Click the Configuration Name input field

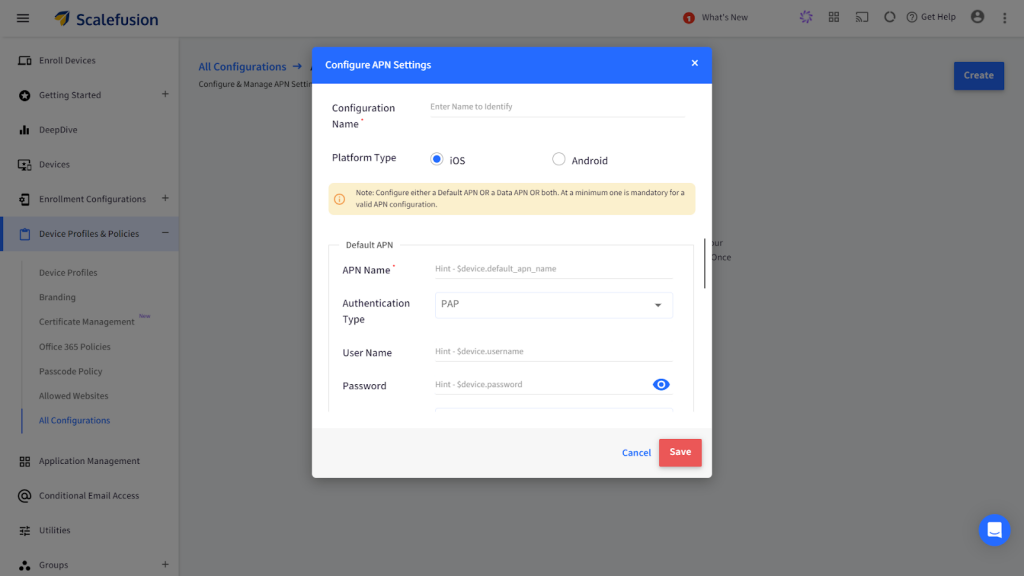[x=557, y=107]
